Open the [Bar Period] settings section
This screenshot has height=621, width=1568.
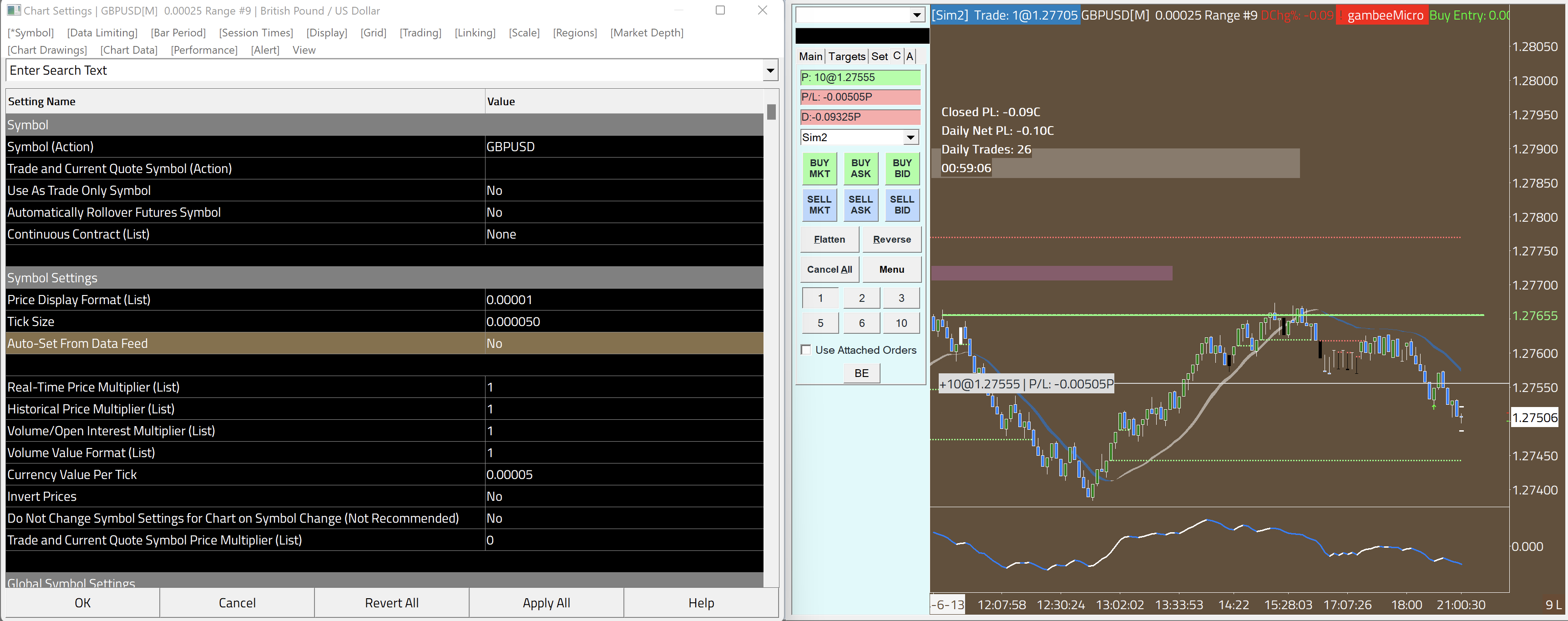178,33
